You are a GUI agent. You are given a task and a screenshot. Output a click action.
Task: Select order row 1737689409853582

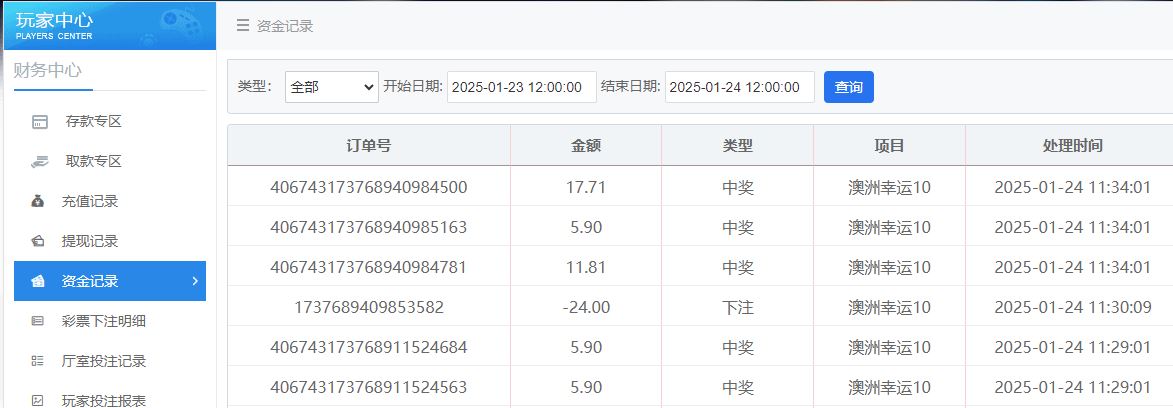tap(369, 307)
